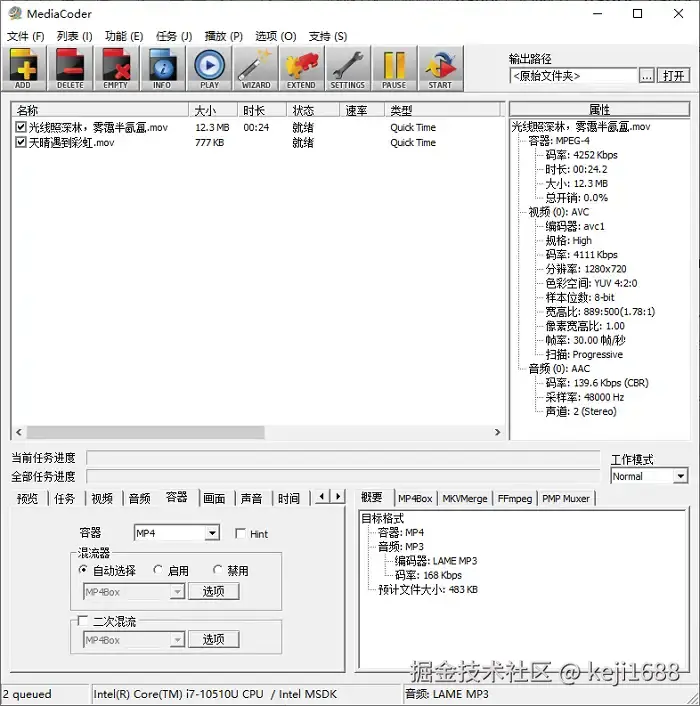700x706 pixels.
Task: Switch to the 视频 tab
Action: (102, 498)
